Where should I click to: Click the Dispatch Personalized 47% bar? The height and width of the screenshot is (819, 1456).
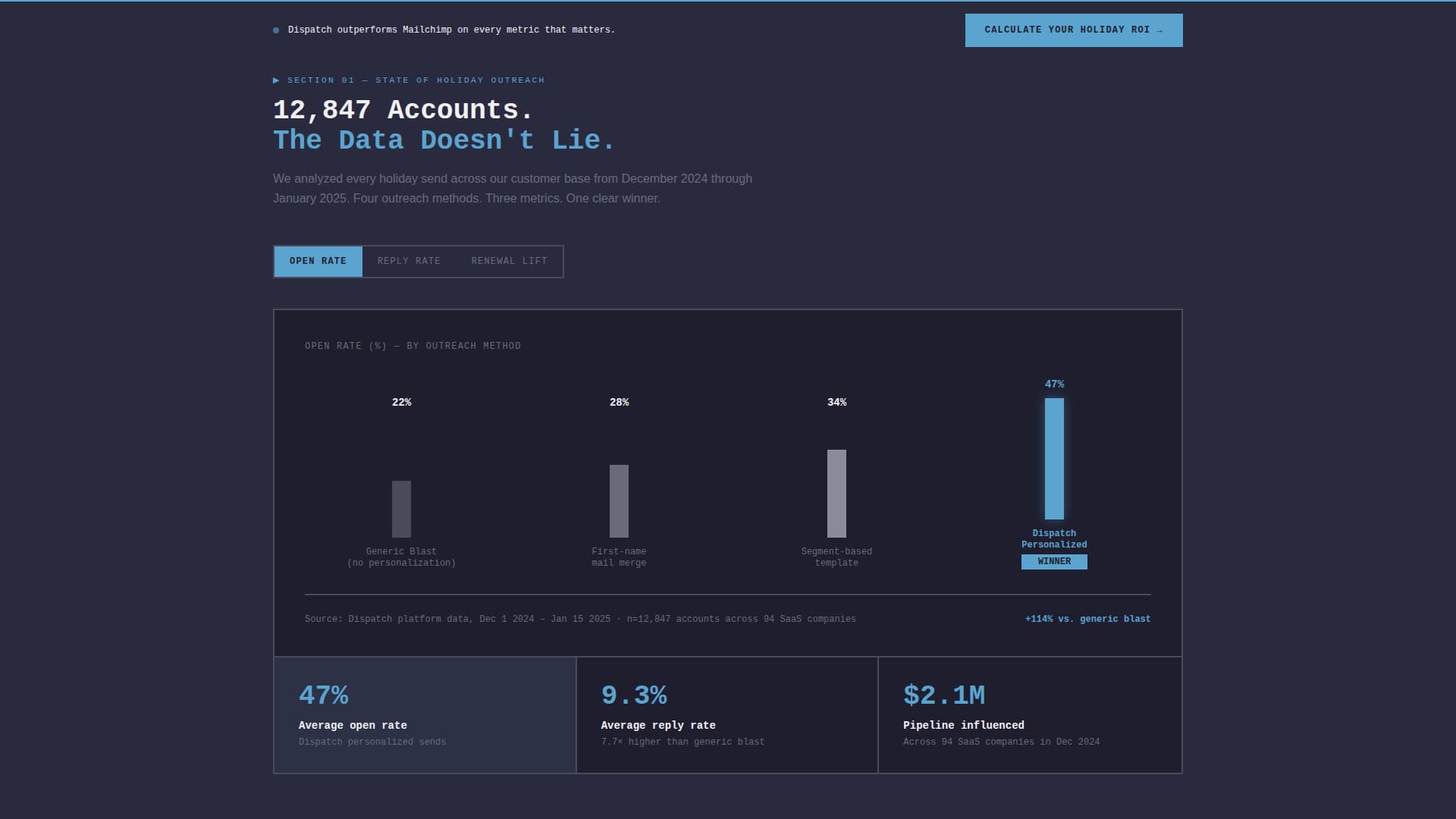click(1054, 459)
